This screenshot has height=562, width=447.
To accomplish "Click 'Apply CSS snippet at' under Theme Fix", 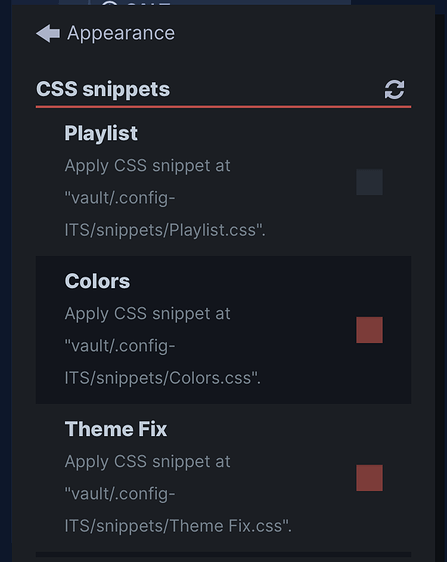I will point(147,462).
